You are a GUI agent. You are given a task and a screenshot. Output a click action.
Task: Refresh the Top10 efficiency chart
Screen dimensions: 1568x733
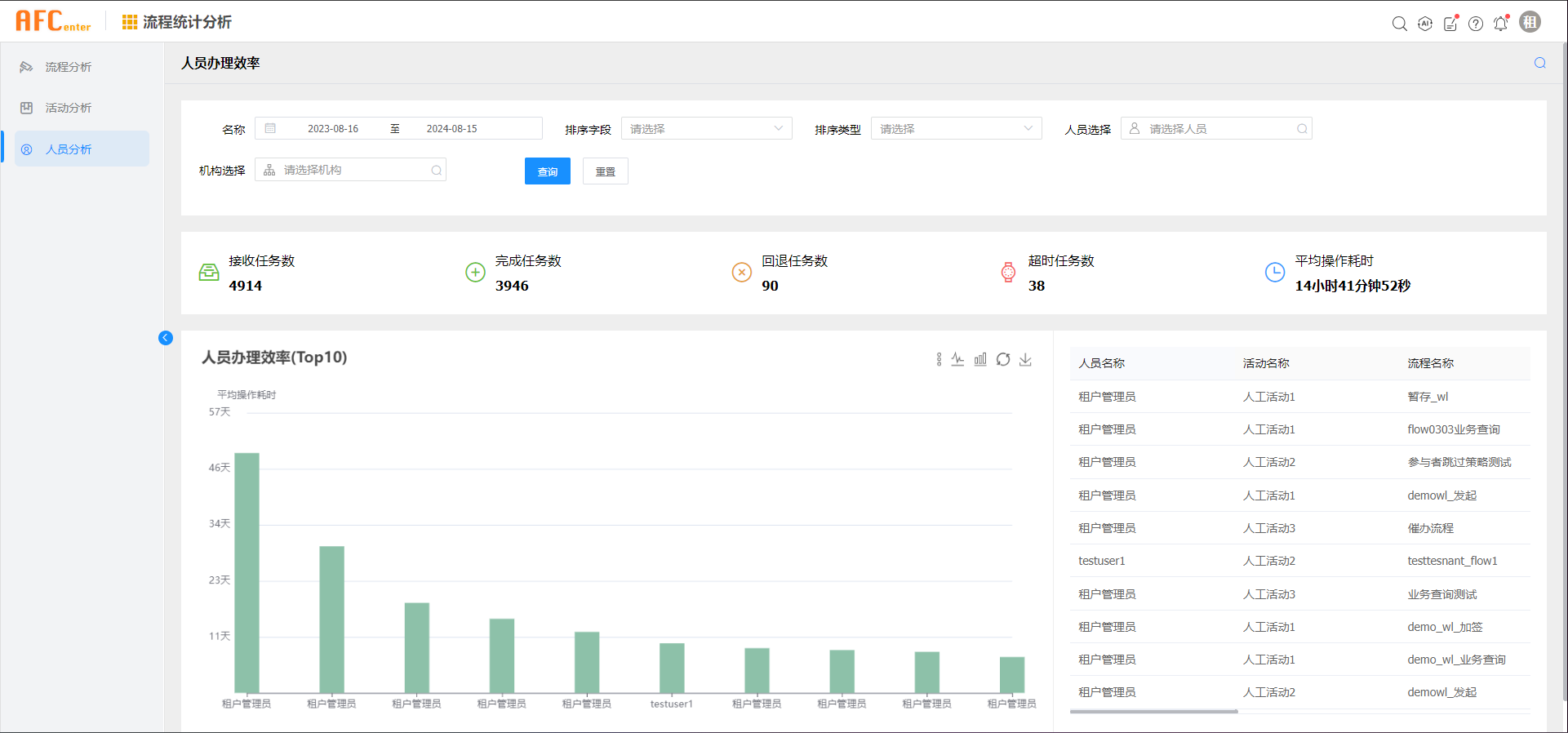[1003, 359]
